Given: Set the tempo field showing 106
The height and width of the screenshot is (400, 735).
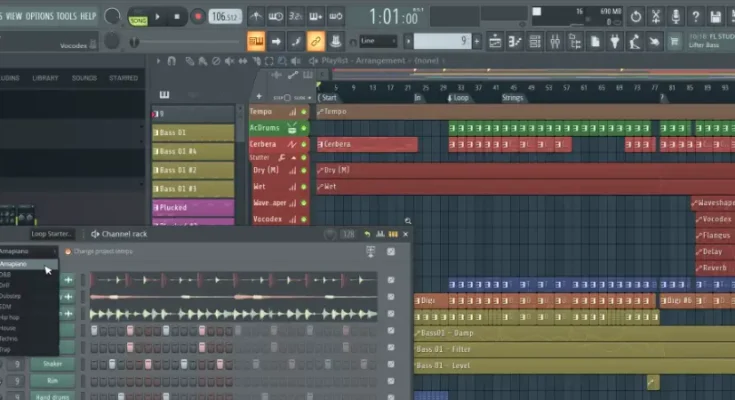Looking at the screenshot, I should (x=224, y=16).
